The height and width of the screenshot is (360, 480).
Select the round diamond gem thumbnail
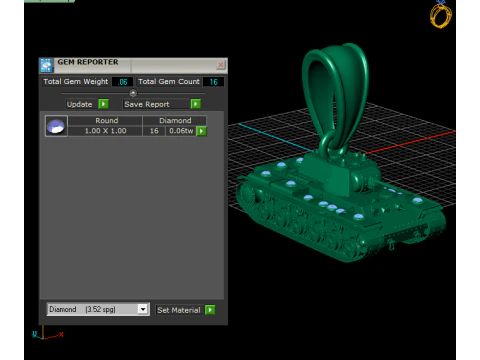click(x=56, y=126)
